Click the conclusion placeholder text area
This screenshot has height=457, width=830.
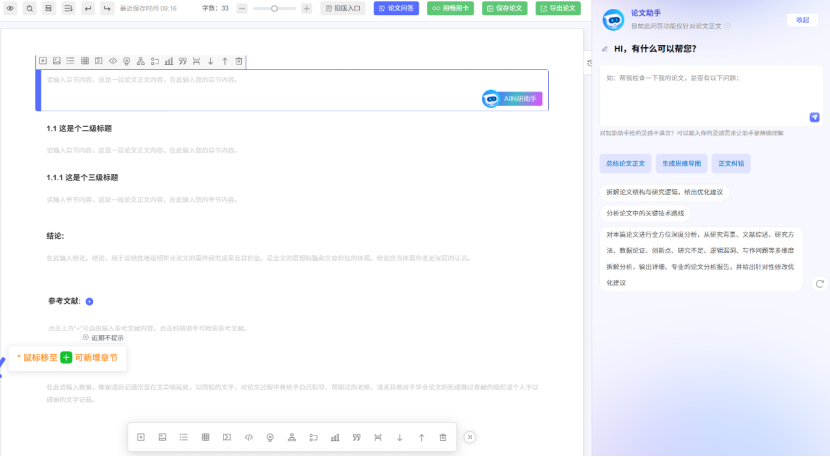258,258
